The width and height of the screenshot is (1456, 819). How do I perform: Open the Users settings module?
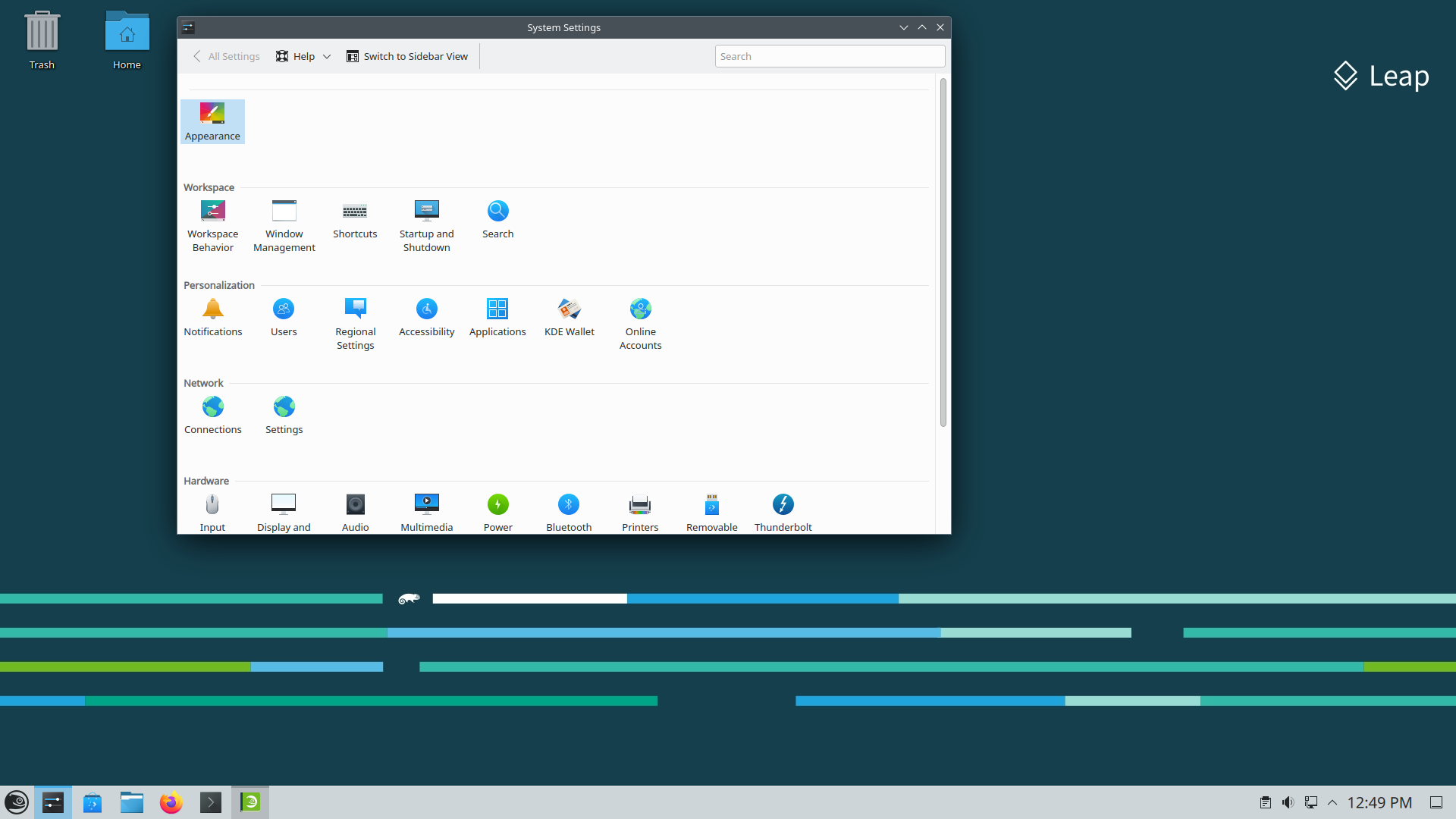pyautogui.click(x=284, y=318)
